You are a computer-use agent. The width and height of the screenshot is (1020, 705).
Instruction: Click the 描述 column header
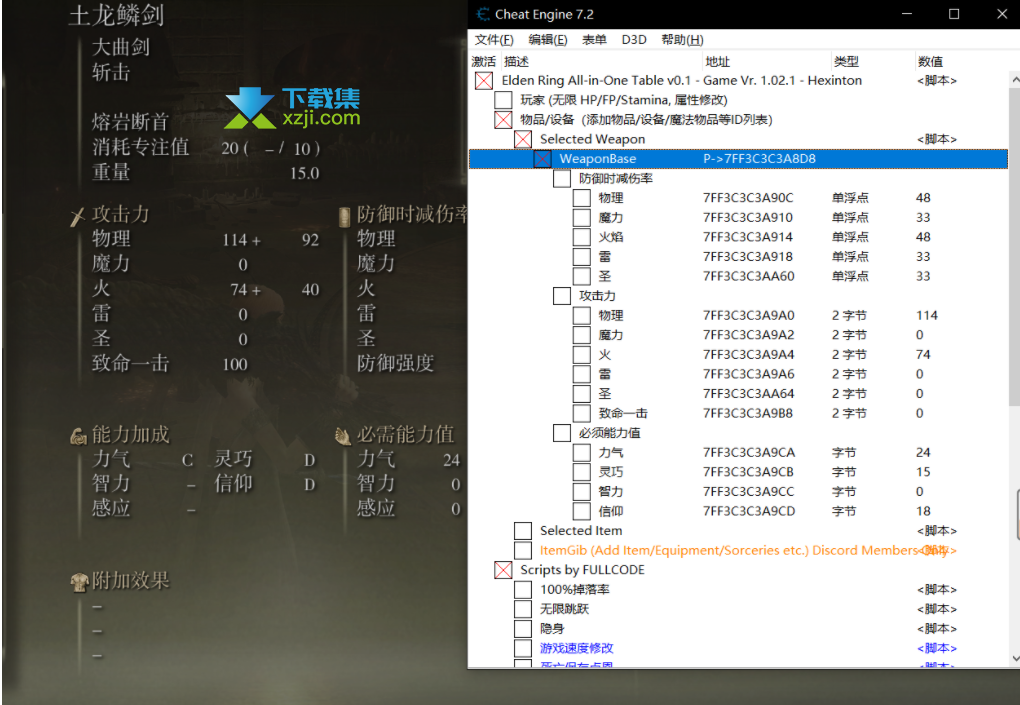516,62
